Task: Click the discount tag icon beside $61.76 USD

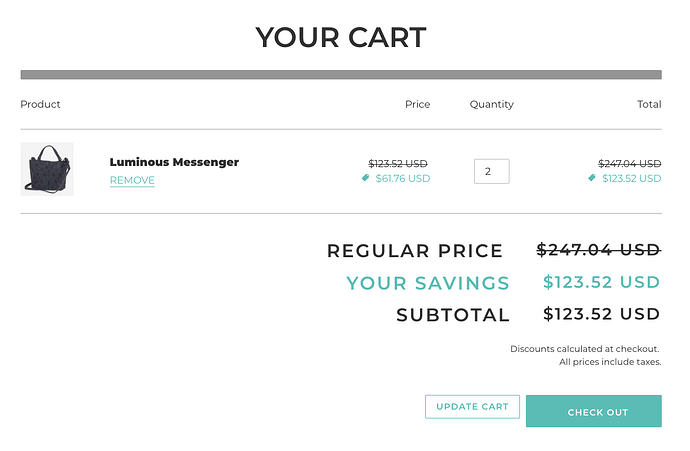Action: pyautogui.click(x=366, y=178)
